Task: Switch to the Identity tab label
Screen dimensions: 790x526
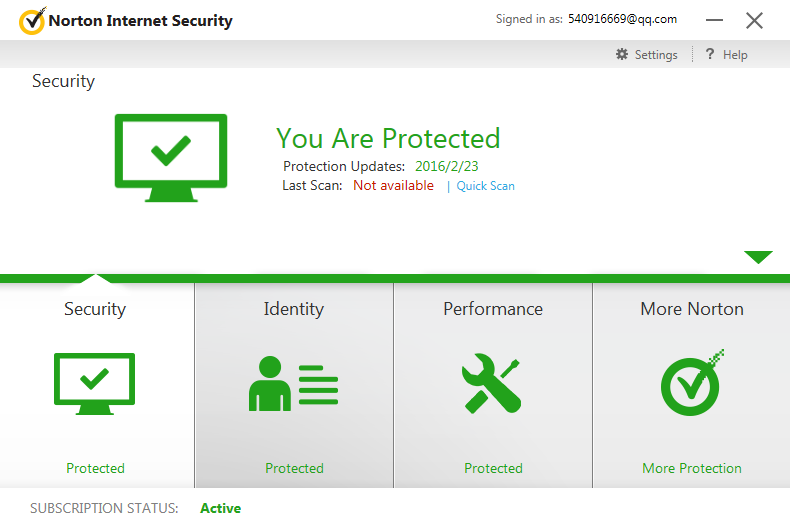Action: 294,309
